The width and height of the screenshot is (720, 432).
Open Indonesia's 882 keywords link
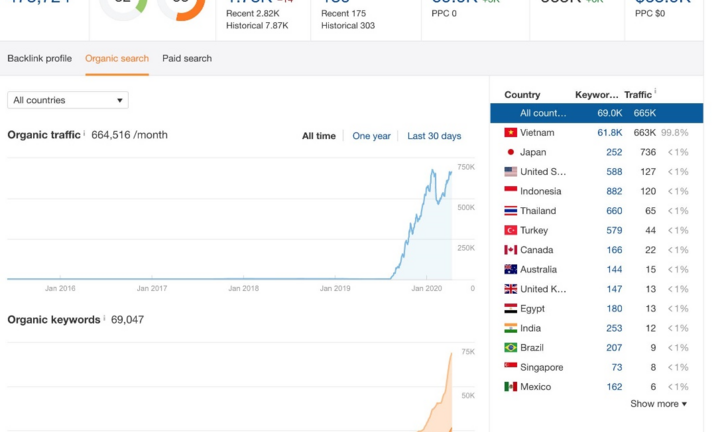pos(612,191)
